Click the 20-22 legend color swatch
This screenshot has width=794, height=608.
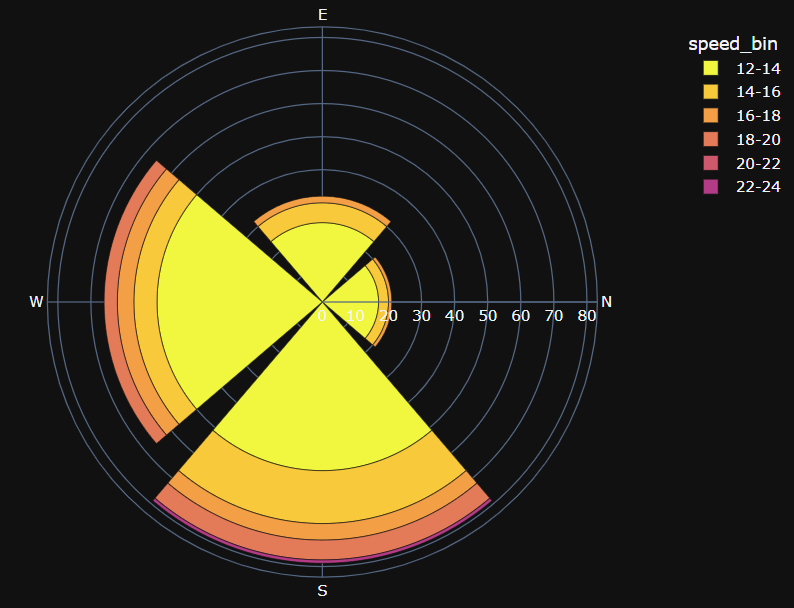click(710, 163)
